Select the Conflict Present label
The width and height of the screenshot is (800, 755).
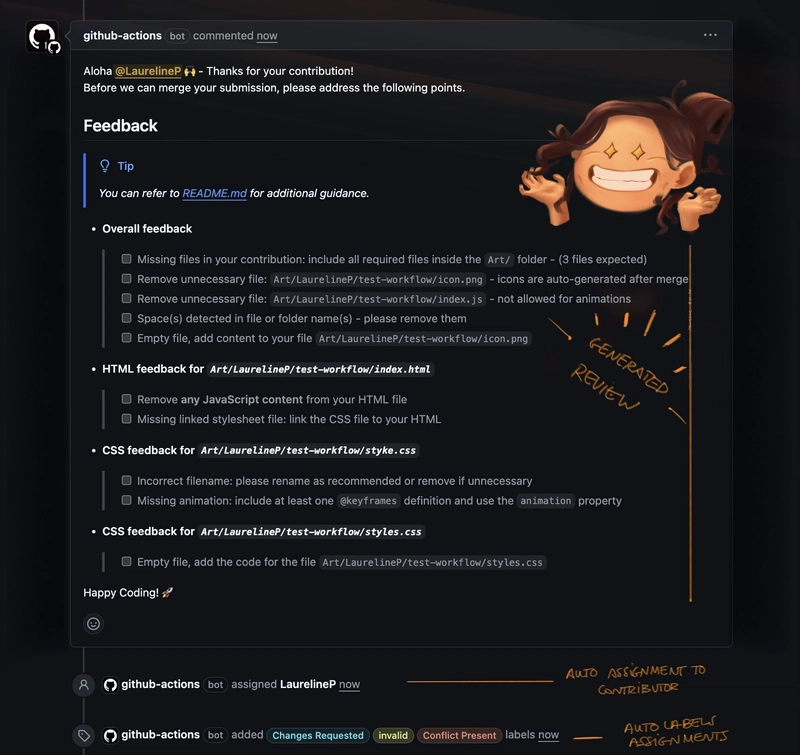coord(459,735)
